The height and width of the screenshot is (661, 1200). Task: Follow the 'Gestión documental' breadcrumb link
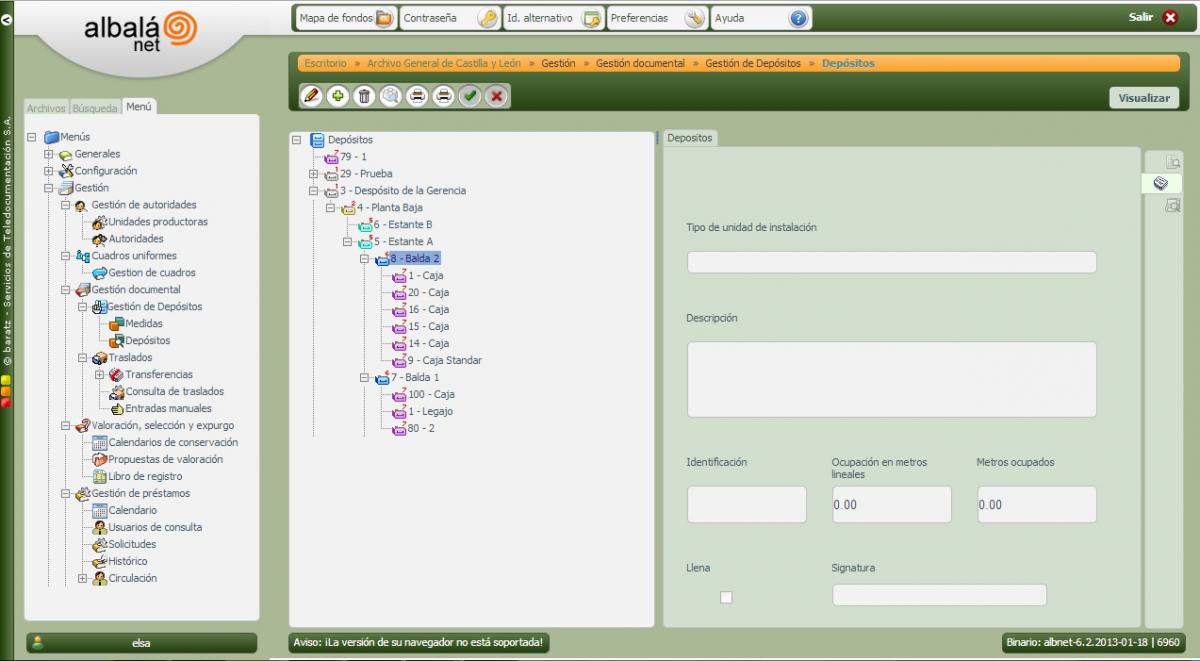coord(640,63)
